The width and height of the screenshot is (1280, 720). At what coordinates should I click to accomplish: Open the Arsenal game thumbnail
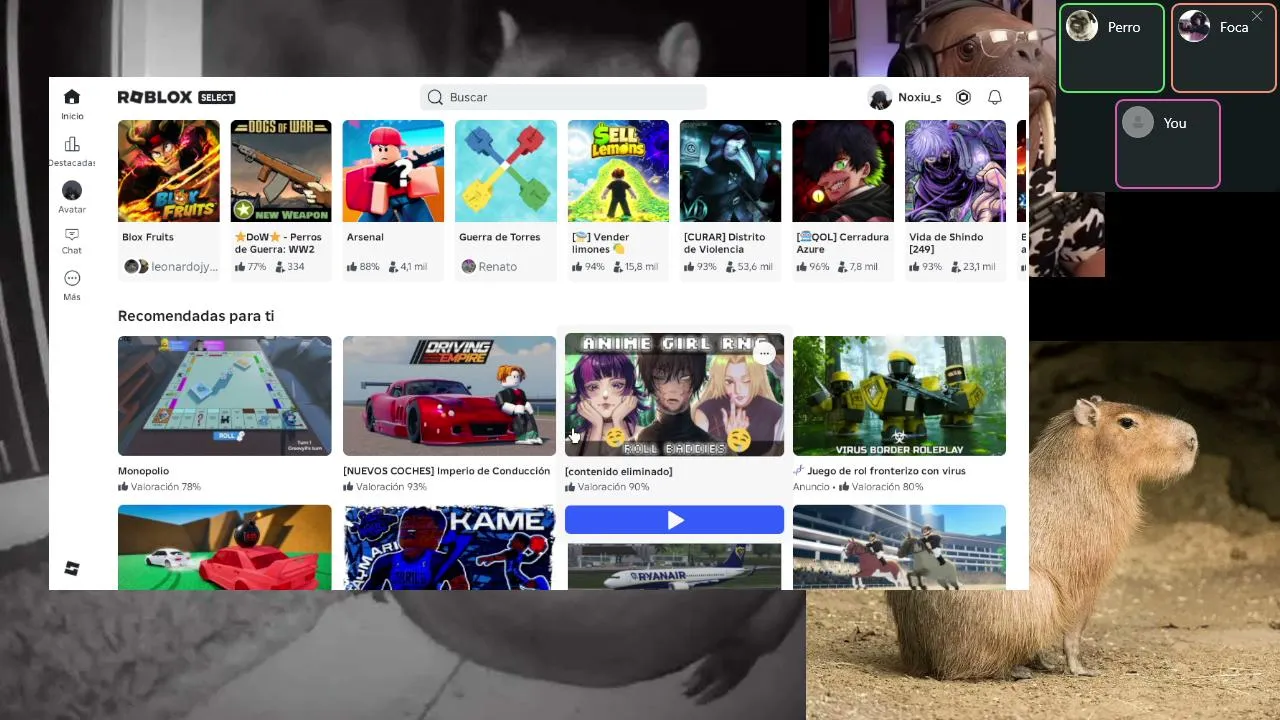coord(393,171)
